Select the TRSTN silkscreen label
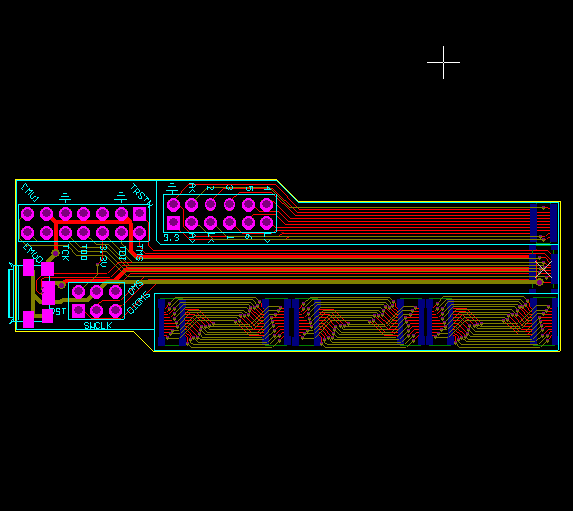This screenshot has width=573, height=511. point(142,194)
